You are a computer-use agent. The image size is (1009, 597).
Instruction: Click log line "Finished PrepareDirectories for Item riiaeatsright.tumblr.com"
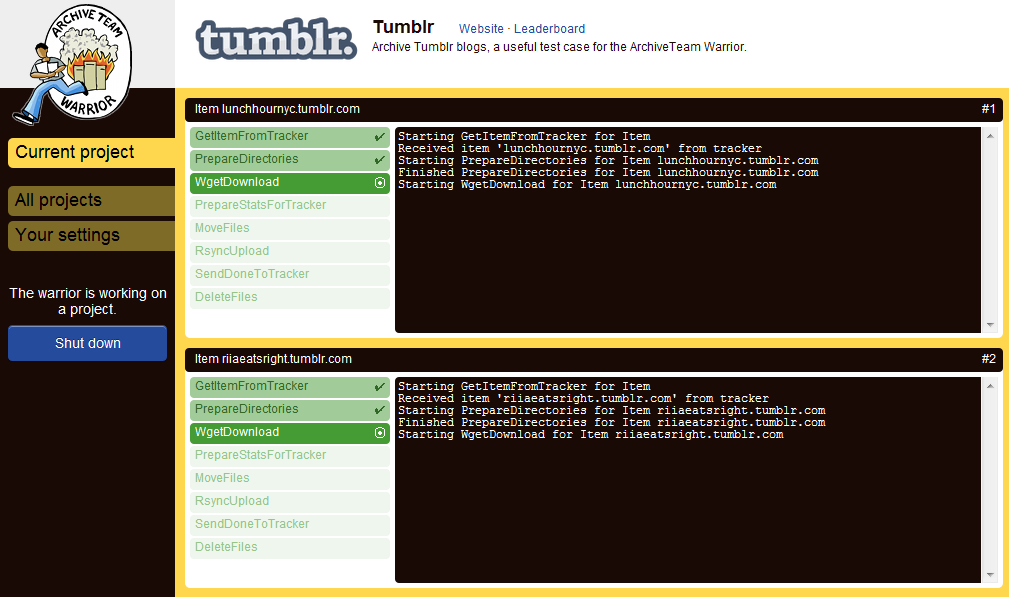[x=611, y=423]
